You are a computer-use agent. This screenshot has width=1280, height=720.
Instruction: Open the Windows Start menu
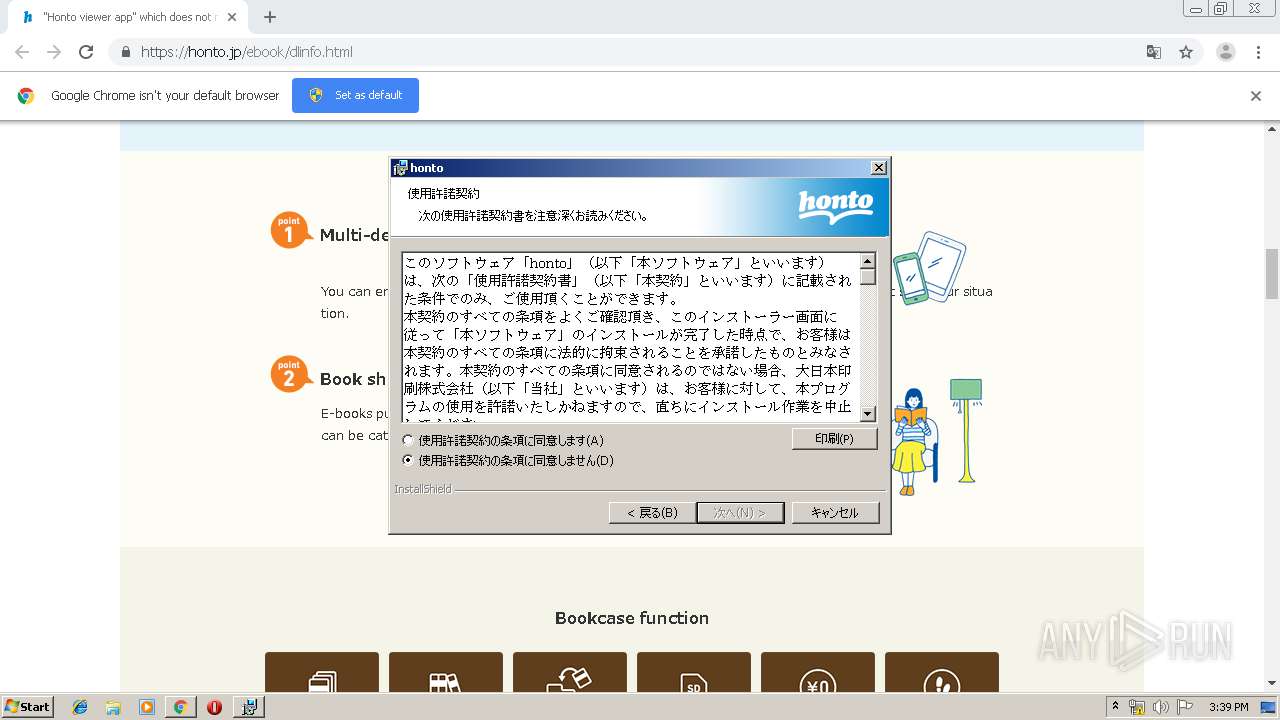coord(27,706)
